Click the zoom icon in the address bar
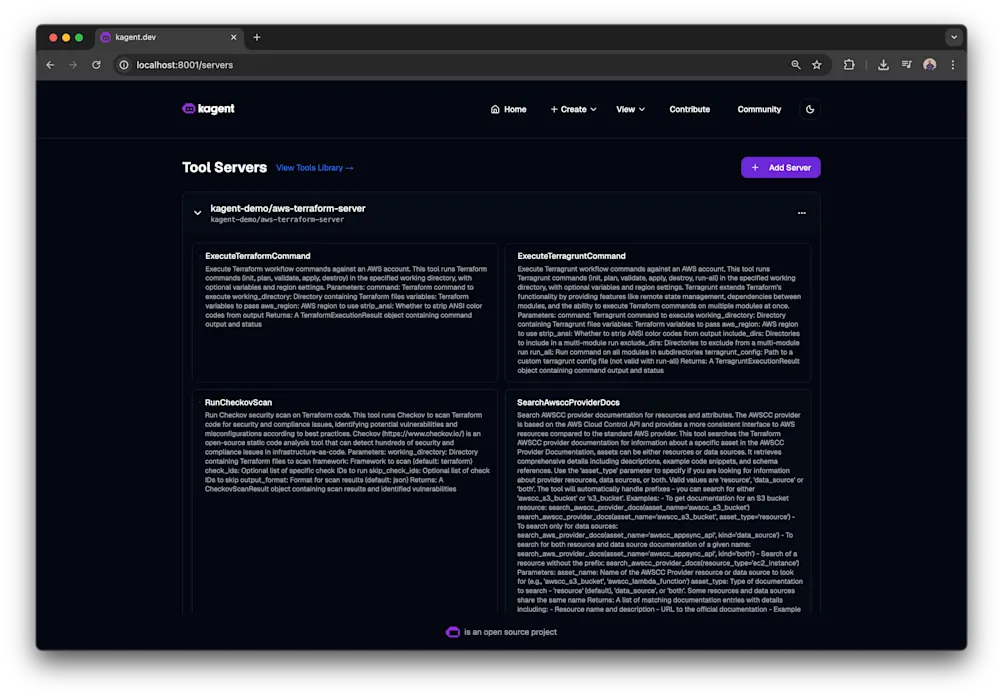 [x=795, y=64]
